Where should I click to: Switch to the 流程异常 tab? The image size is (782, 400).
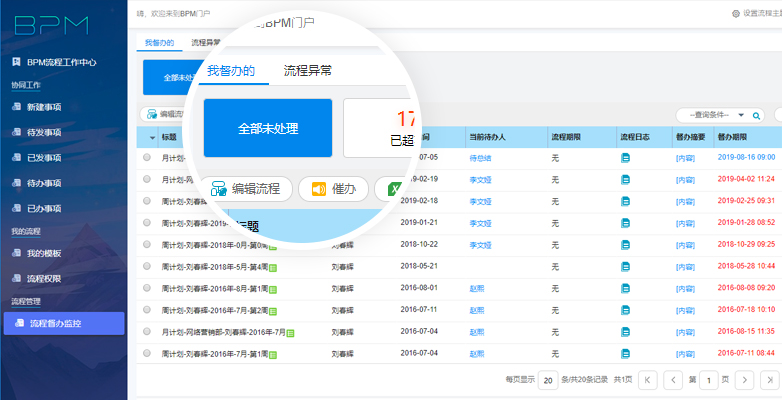[x=307, y=70]
